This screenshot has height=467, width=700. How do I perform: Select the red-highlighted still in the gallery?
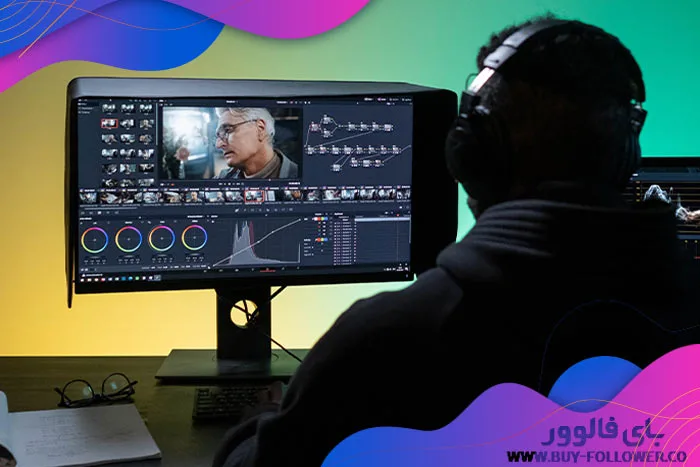pos(109,123)
